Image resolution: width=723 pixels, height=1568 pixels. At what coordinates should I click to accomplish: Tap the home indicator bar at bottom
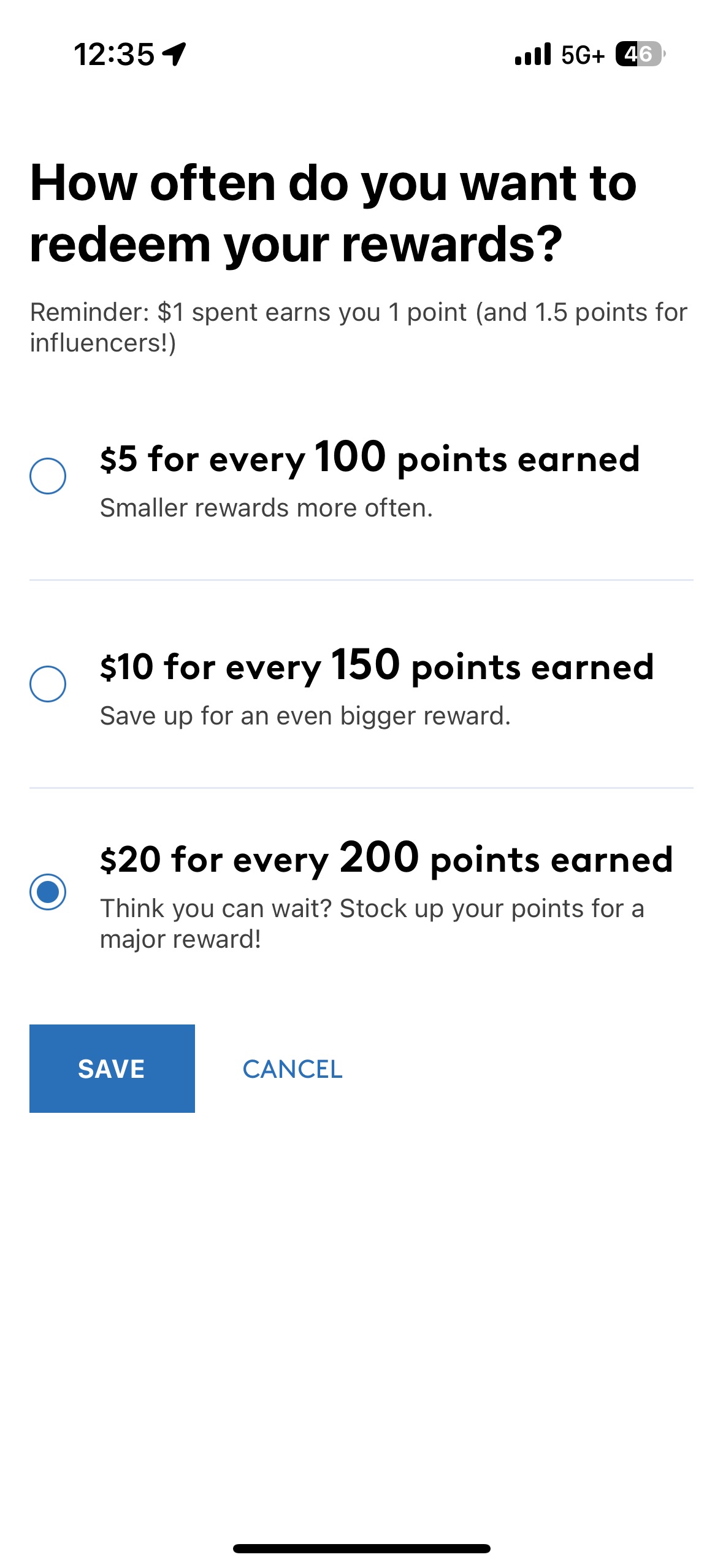(x=361, y=1548)
